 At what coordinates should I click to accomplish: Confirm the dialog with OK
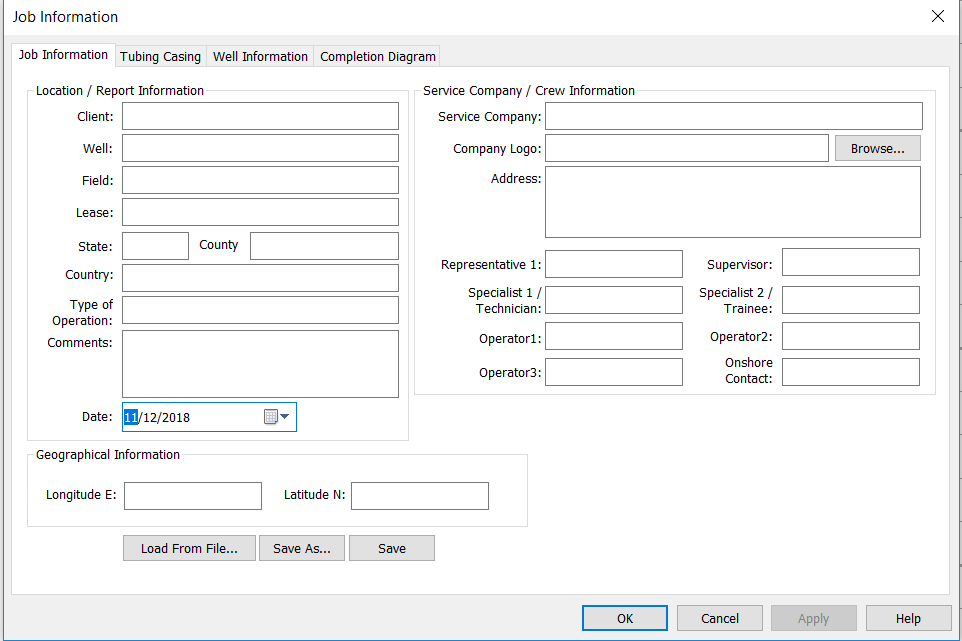624,618
